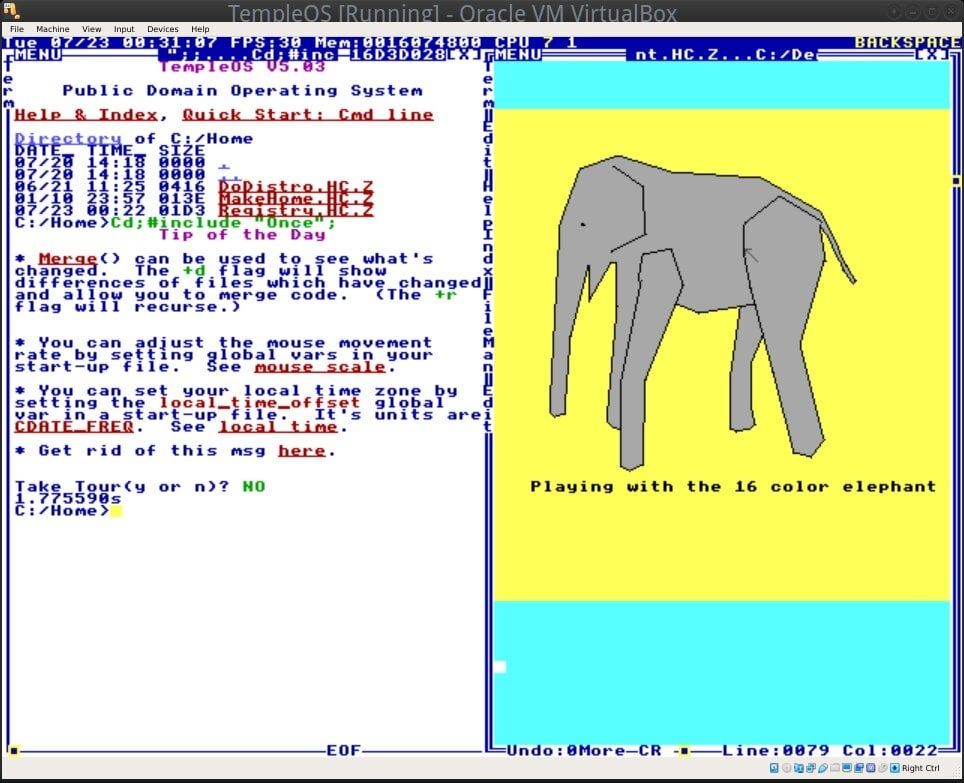
Task: Open the MakeHome.HC.Z file link
Action: coord(296,199)
